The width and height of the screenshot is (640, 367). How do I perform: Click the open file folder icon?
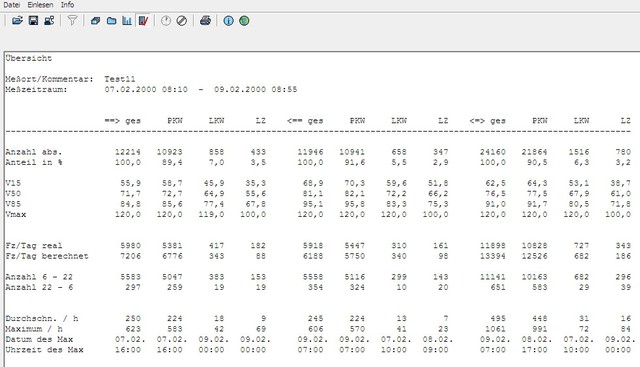(17, 20)
